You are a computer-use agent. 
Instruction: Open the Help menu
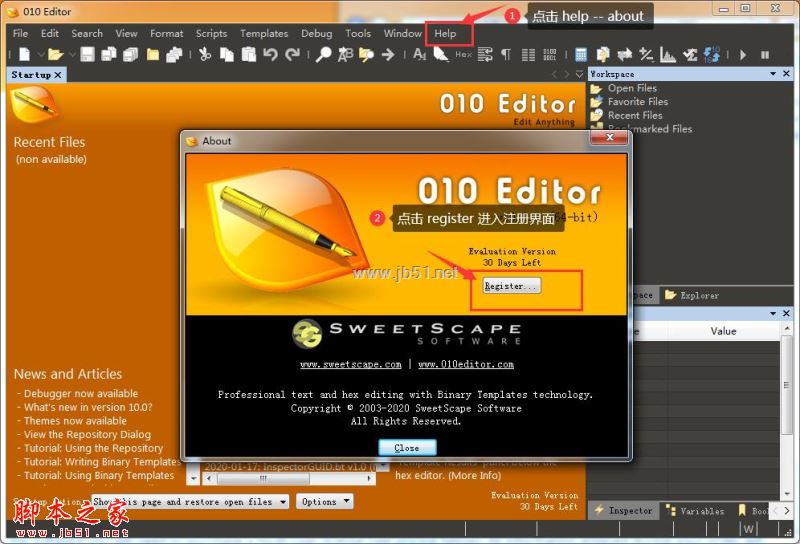pyautogui.click(x=445, y=34)
